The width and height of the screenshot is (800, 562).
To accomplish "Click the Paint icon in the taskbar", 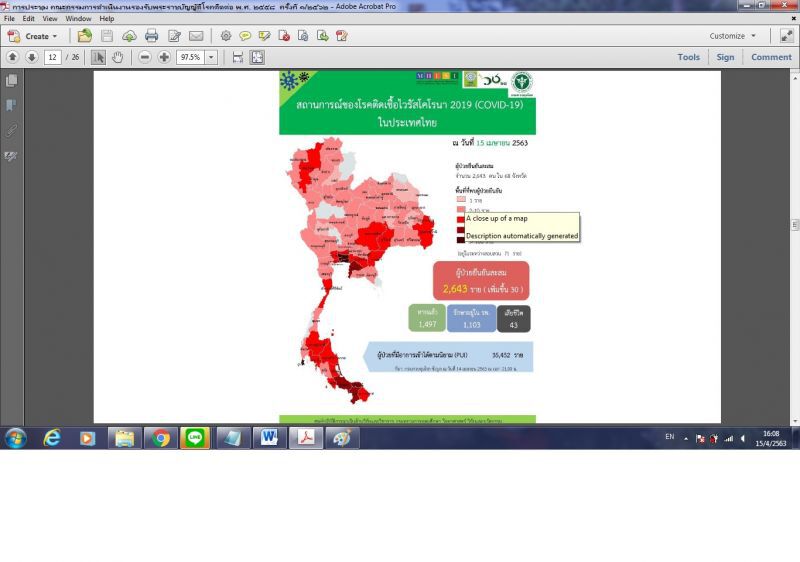I will tap(342, 438).
